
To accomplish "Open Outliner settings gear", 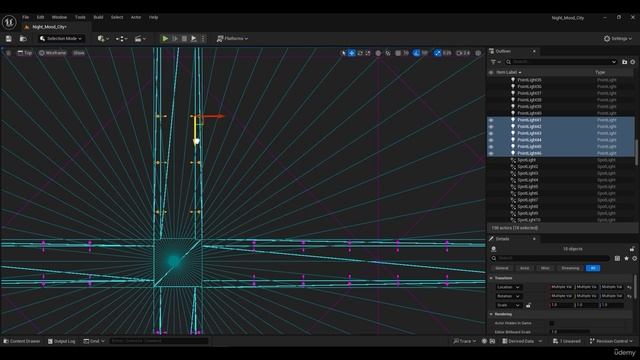I will click(x=633, y=62).
